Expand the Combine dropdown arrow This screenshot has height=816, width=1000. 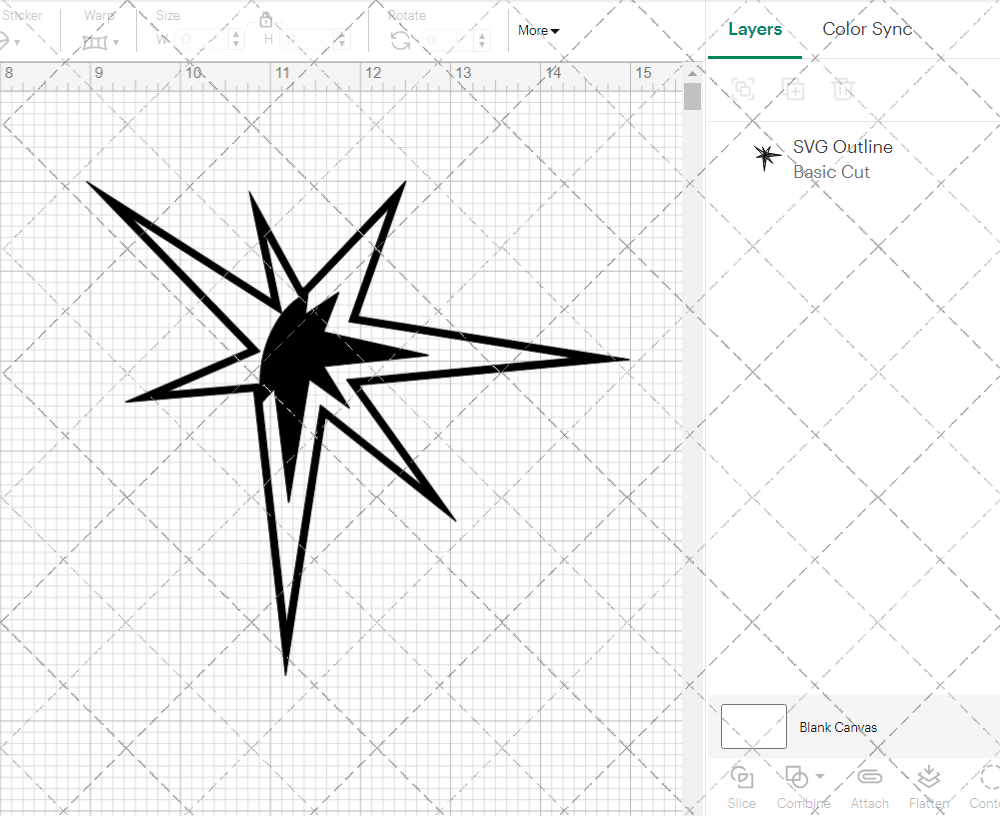tap(820, 776)
